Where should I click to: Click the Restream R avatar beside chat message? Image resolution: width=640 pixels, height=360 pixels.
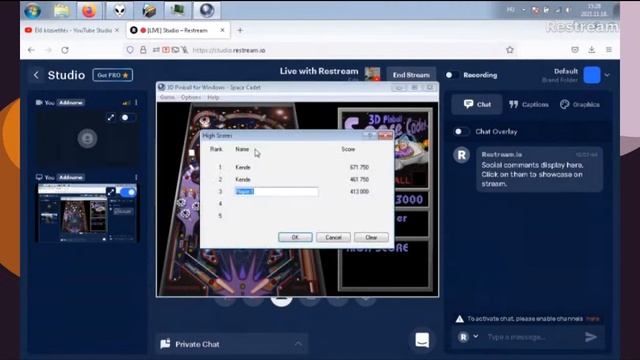pyautogui.click(x=462, y=155)
